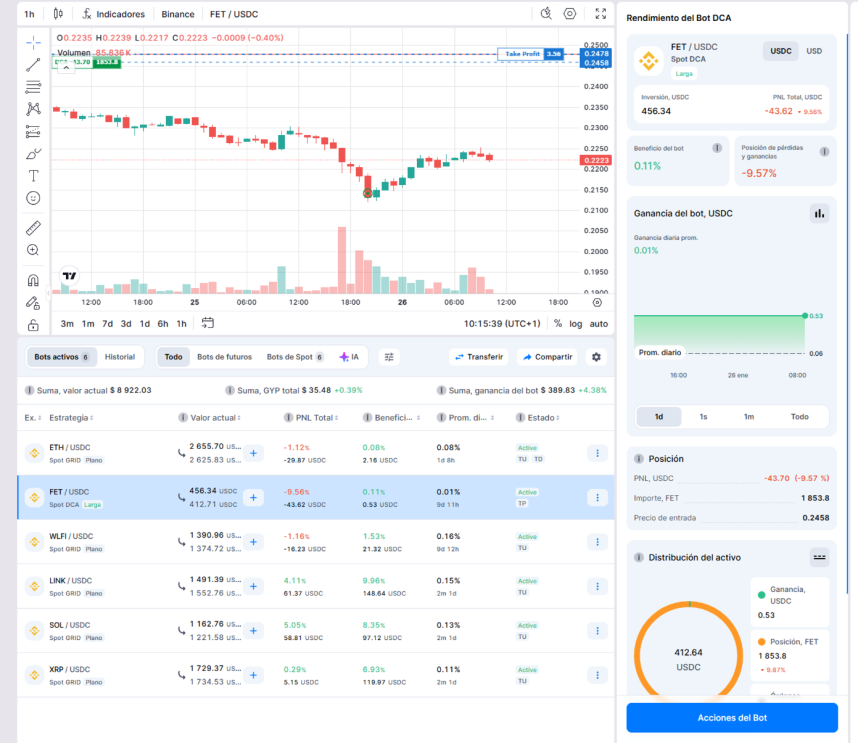Open the 1h timeframe selector
This screenshot has width=858, height=743.
coord(29,14)
